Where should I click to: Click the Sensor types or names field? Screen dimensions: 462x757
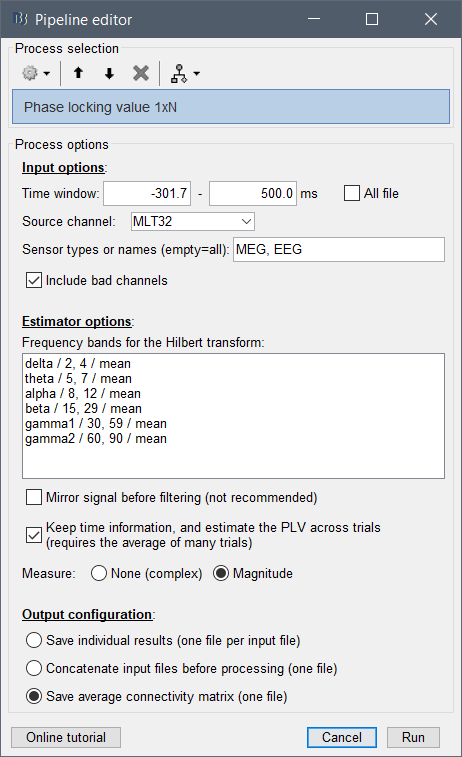(x=339, y=249)
